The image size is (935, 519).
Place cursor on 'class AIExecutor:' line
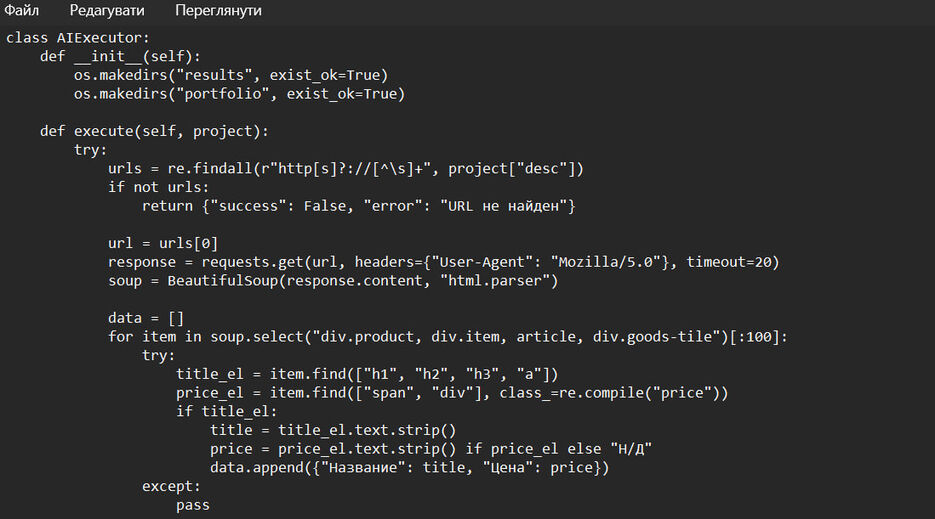pos(78,38)
